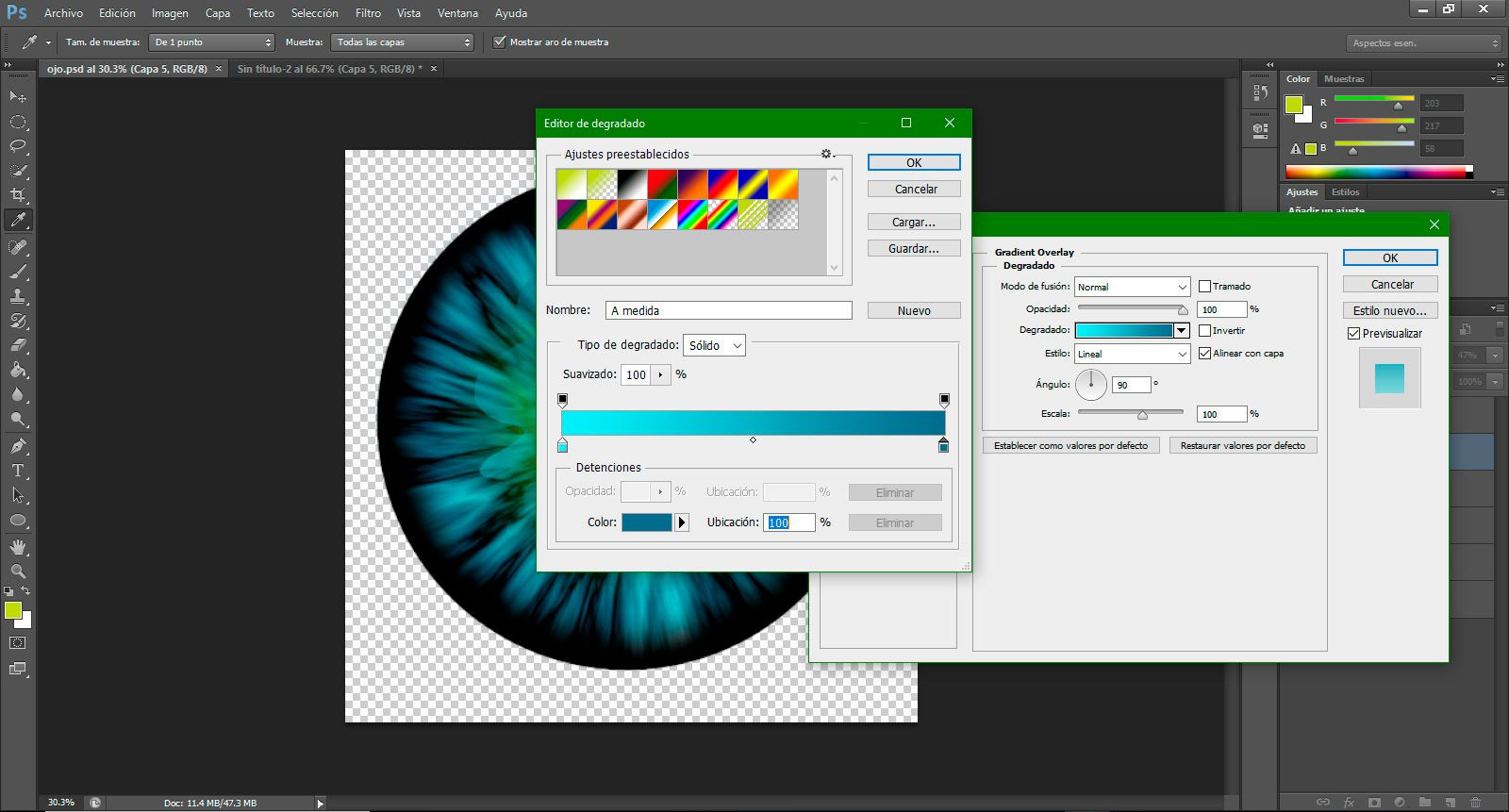Toggle the Previsualizar checkbox
Viewport: 1509px width, 812px height.
(1353, 333)
